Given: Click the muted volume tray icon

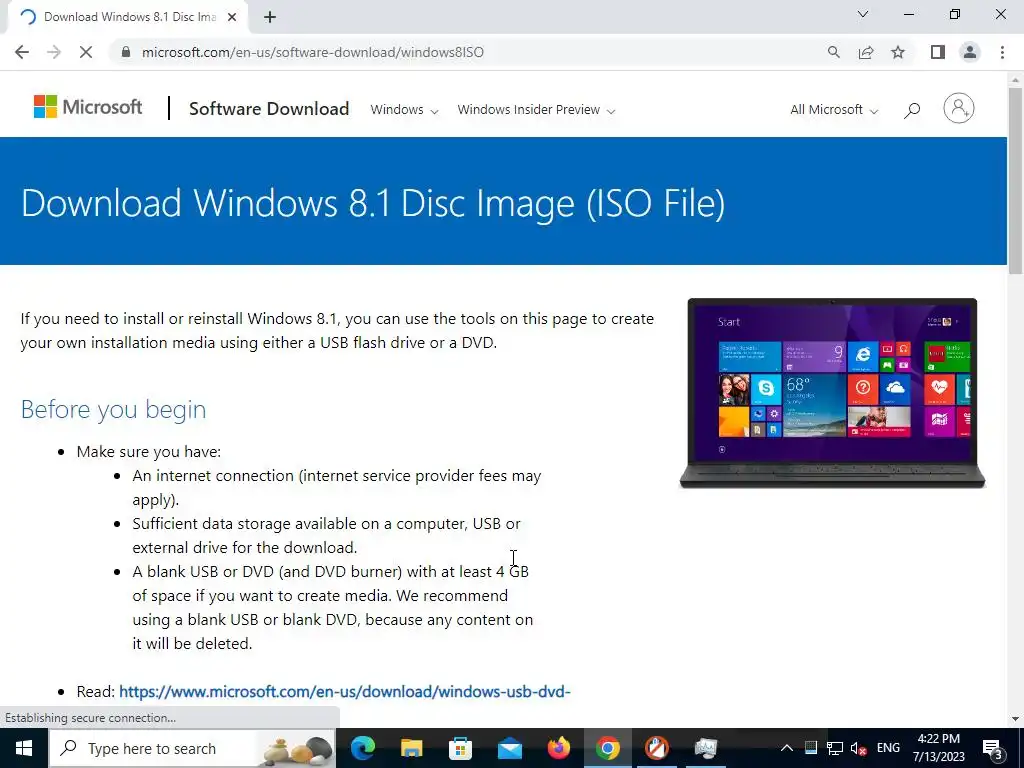Looking at the screenshot, I should pyautogui.click(x=858, y=748).
